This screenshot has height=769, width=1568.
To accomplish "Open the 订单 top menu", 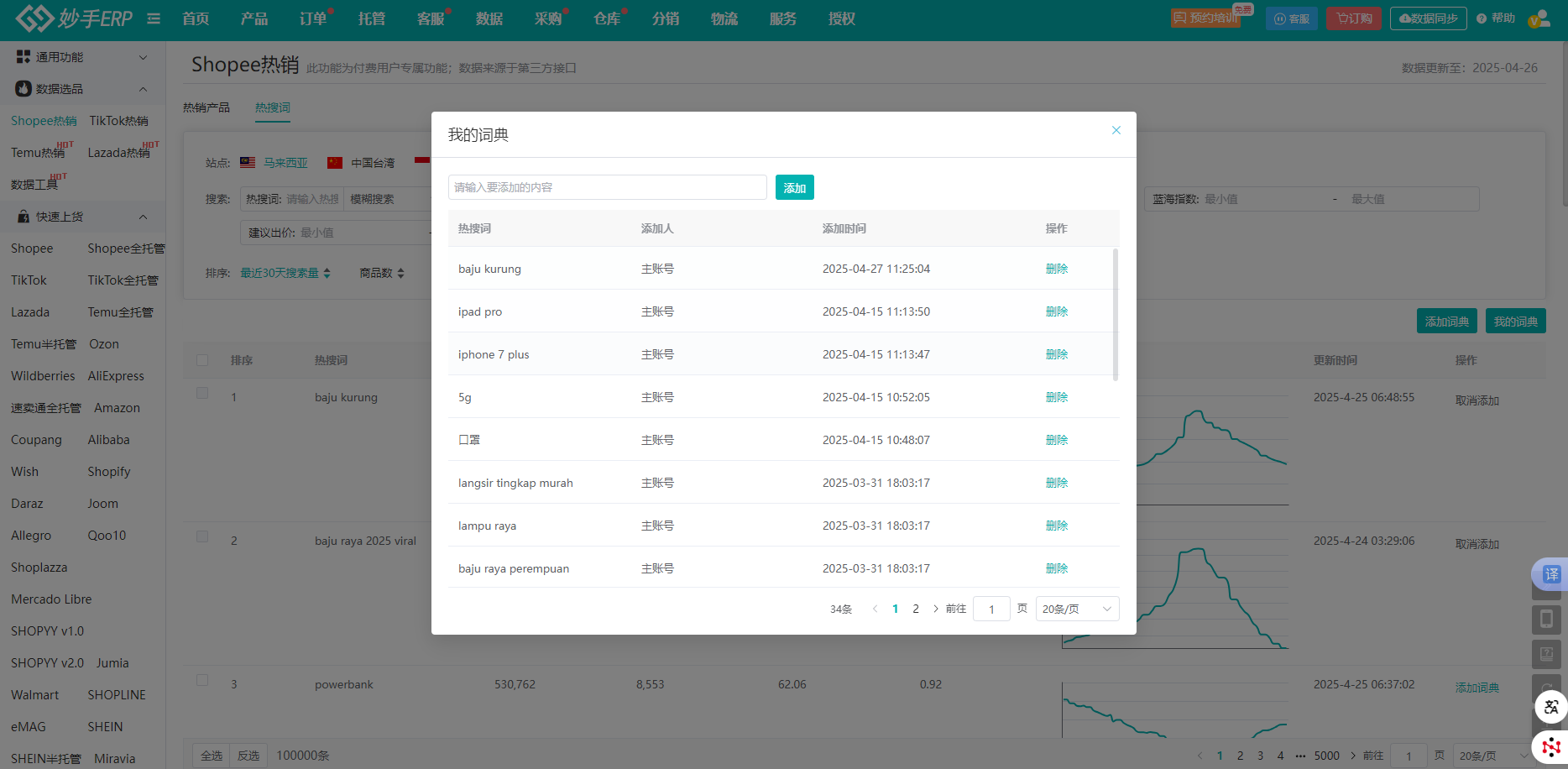I will (x=313, y=18).
